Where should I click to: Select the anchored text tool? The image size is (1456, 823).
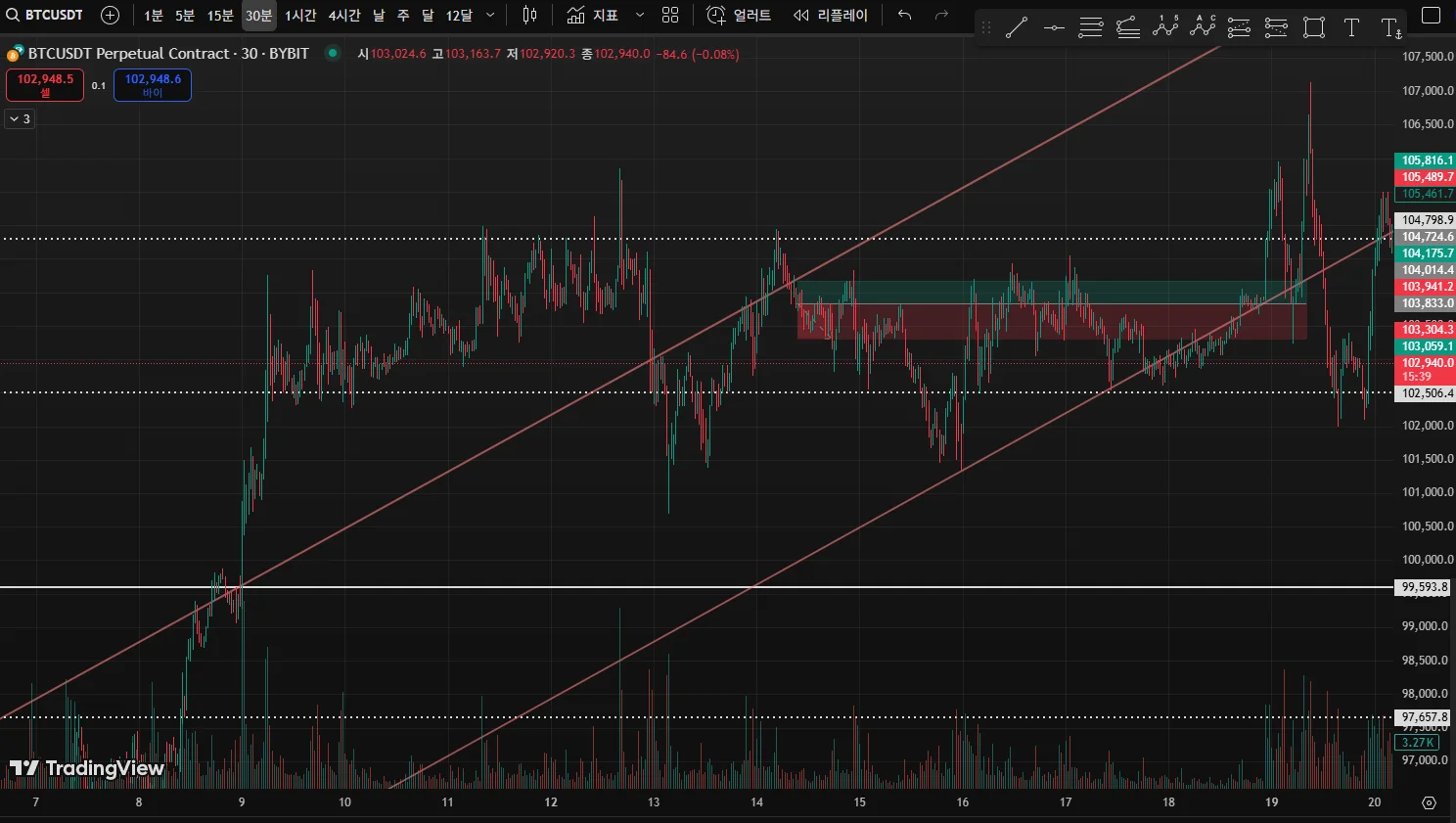[1390, 27]
